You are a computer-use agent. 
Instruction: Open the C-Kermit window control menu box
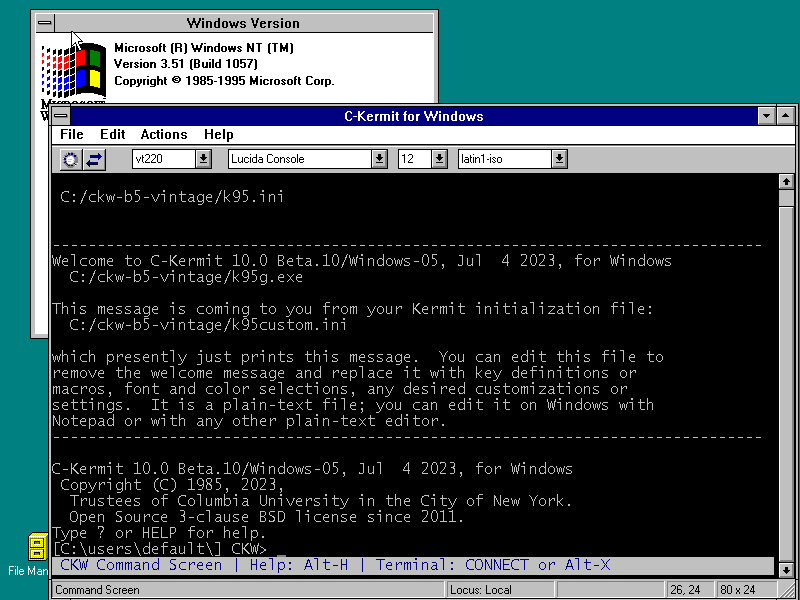pyautogui.click(x=60, y=116)
